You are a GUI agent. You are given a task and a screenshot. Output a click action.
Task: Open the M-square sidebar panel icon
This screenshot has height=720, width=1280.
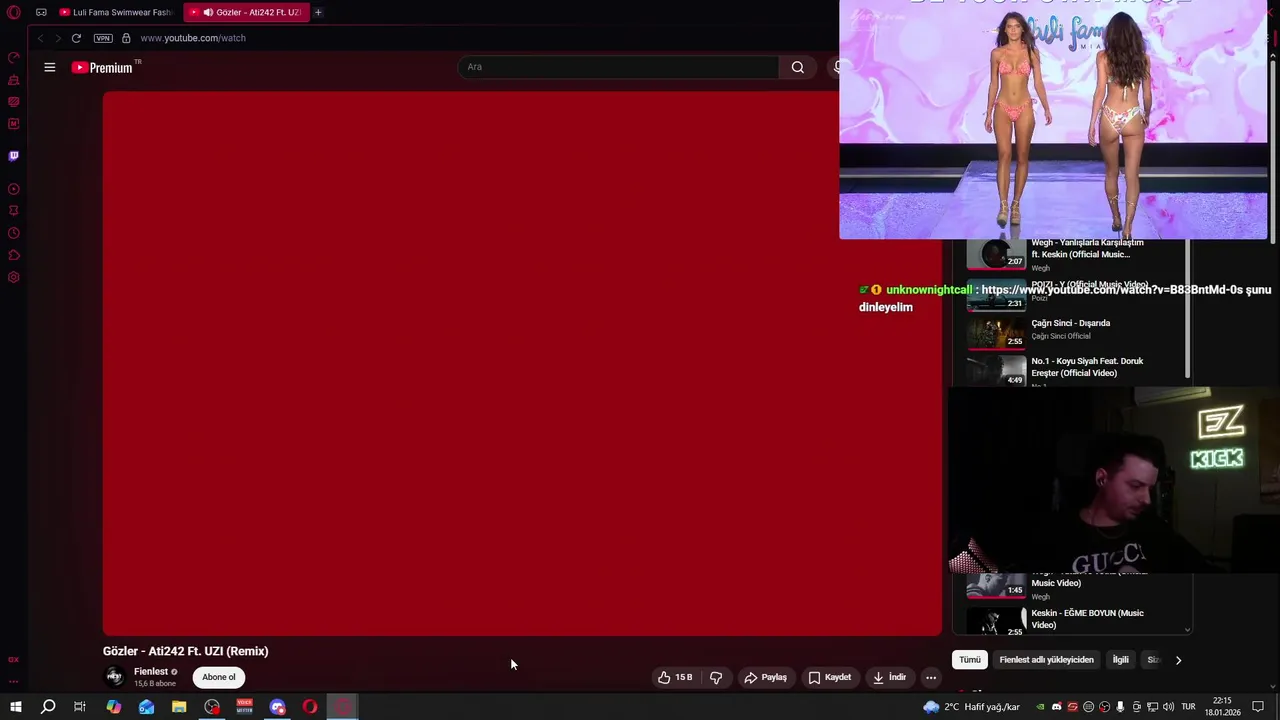pos(14,124)
